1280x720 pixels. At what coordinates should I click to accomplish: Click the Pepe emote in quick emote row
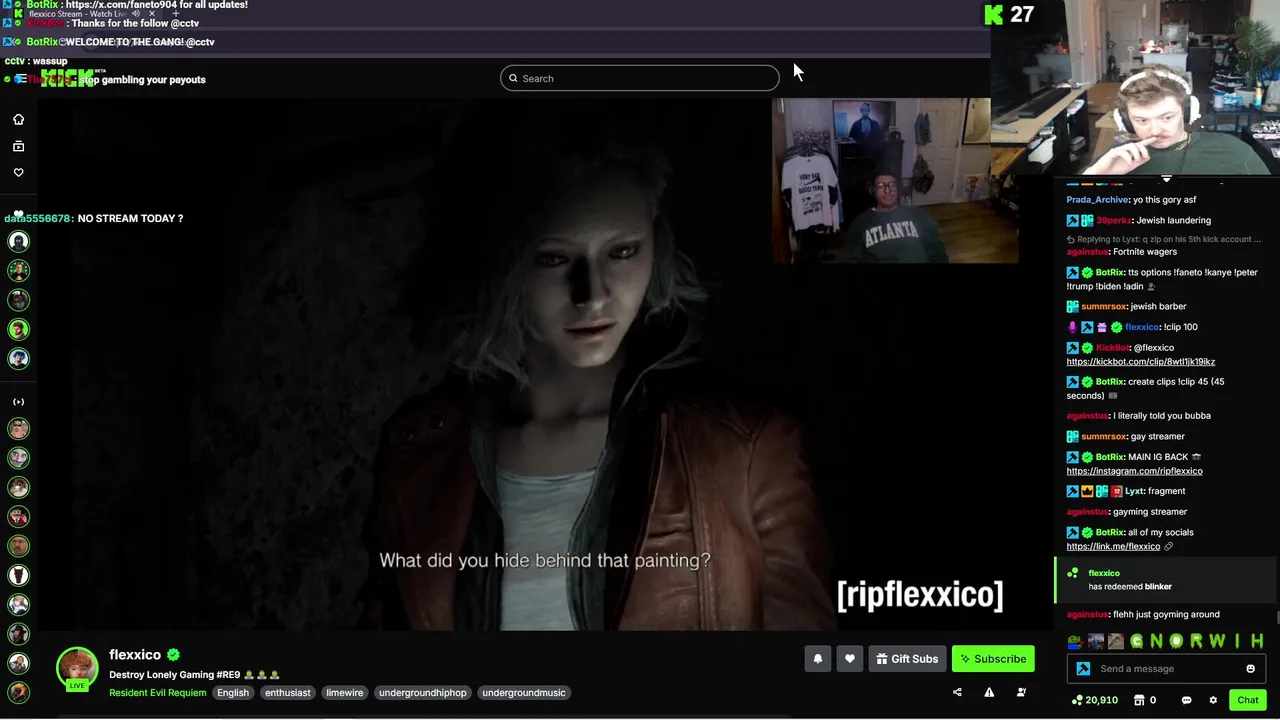point(1073,641)
